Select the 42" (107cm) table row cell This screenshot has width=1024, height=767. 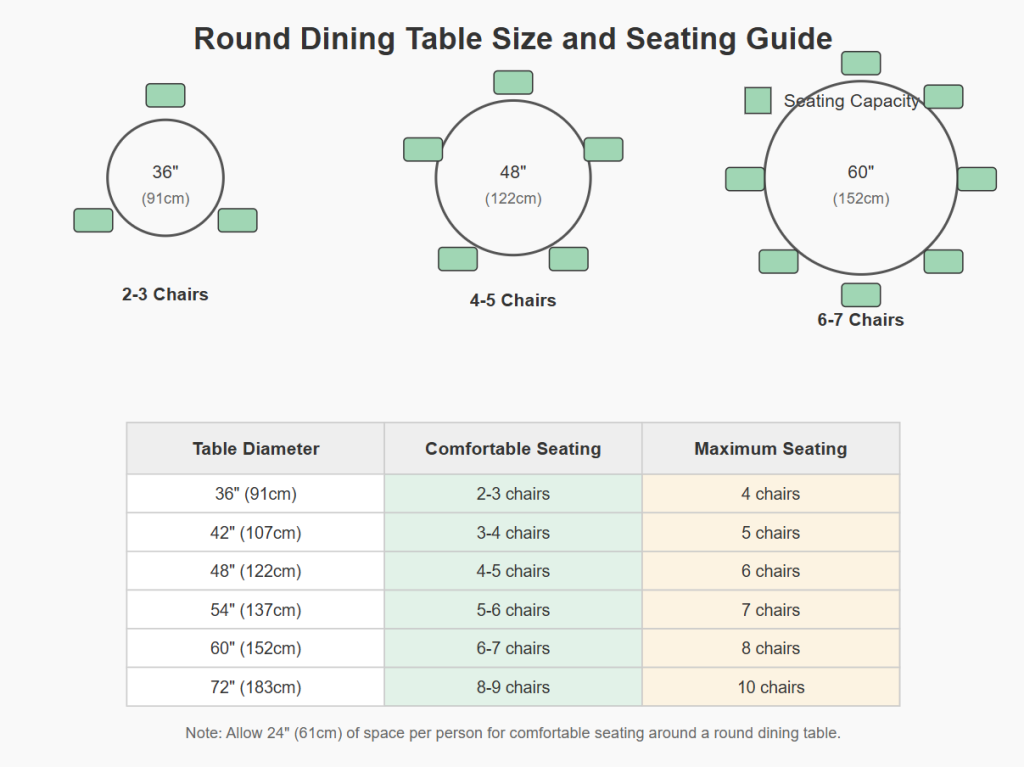point(256,533)
